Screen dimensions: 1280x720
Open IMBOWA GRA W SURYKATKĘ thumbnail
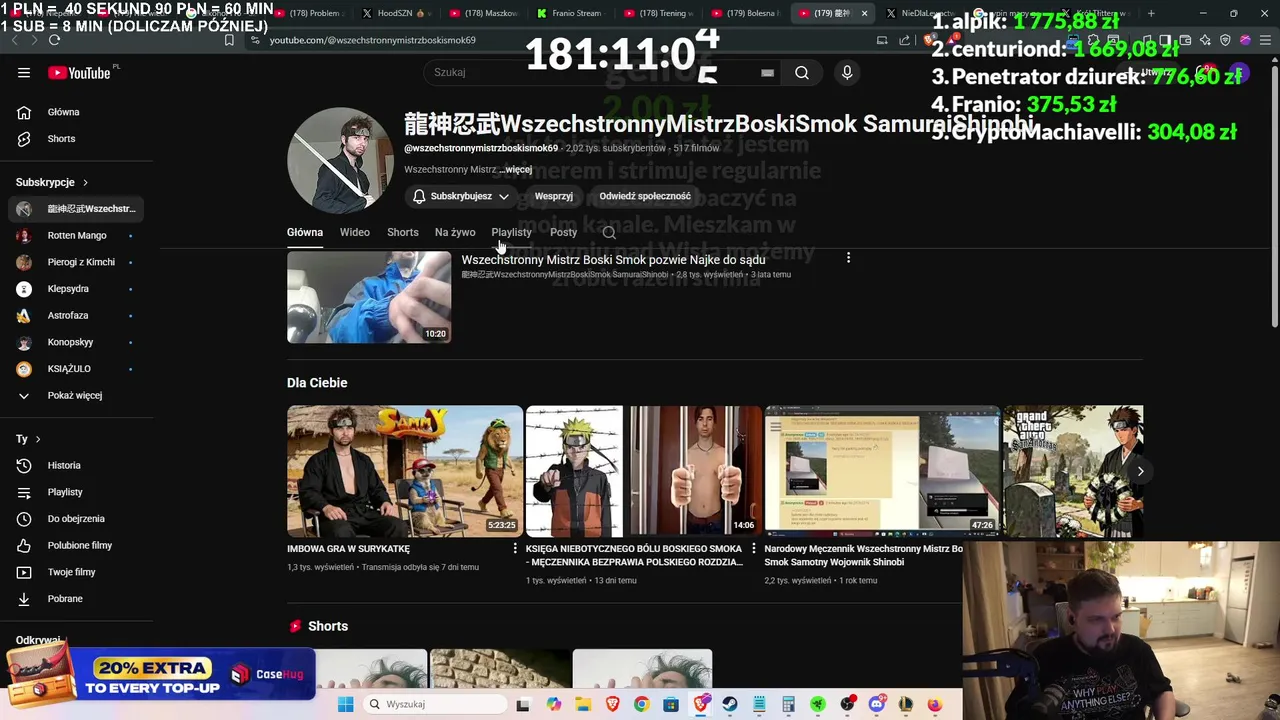tap(404, 471)
